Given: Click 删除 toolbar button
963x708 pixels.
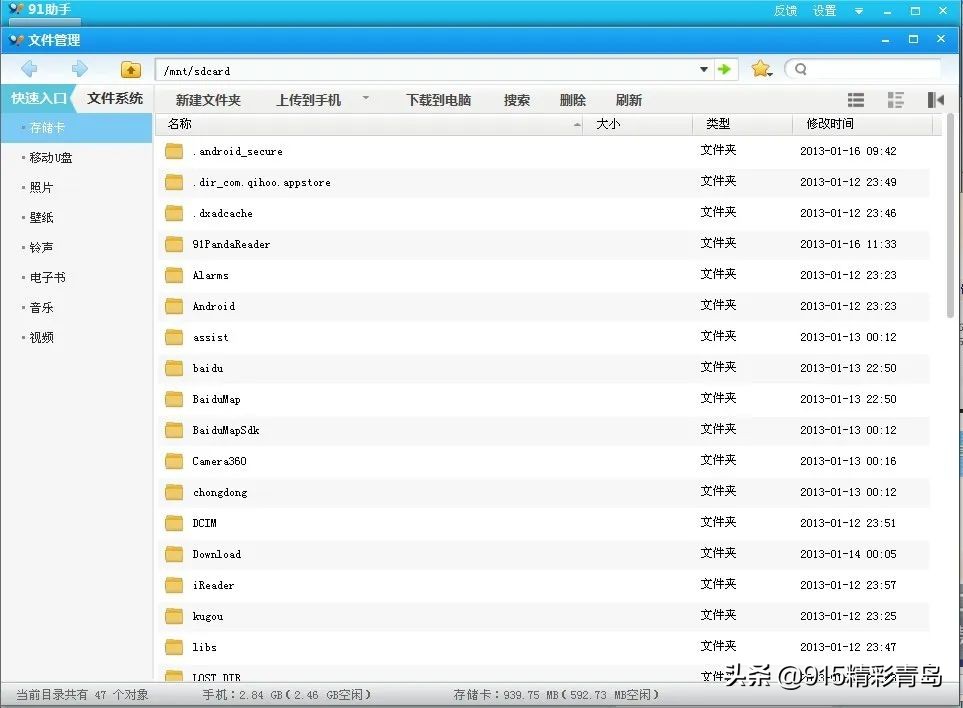Looking at the screenshot, I should 572,100.
